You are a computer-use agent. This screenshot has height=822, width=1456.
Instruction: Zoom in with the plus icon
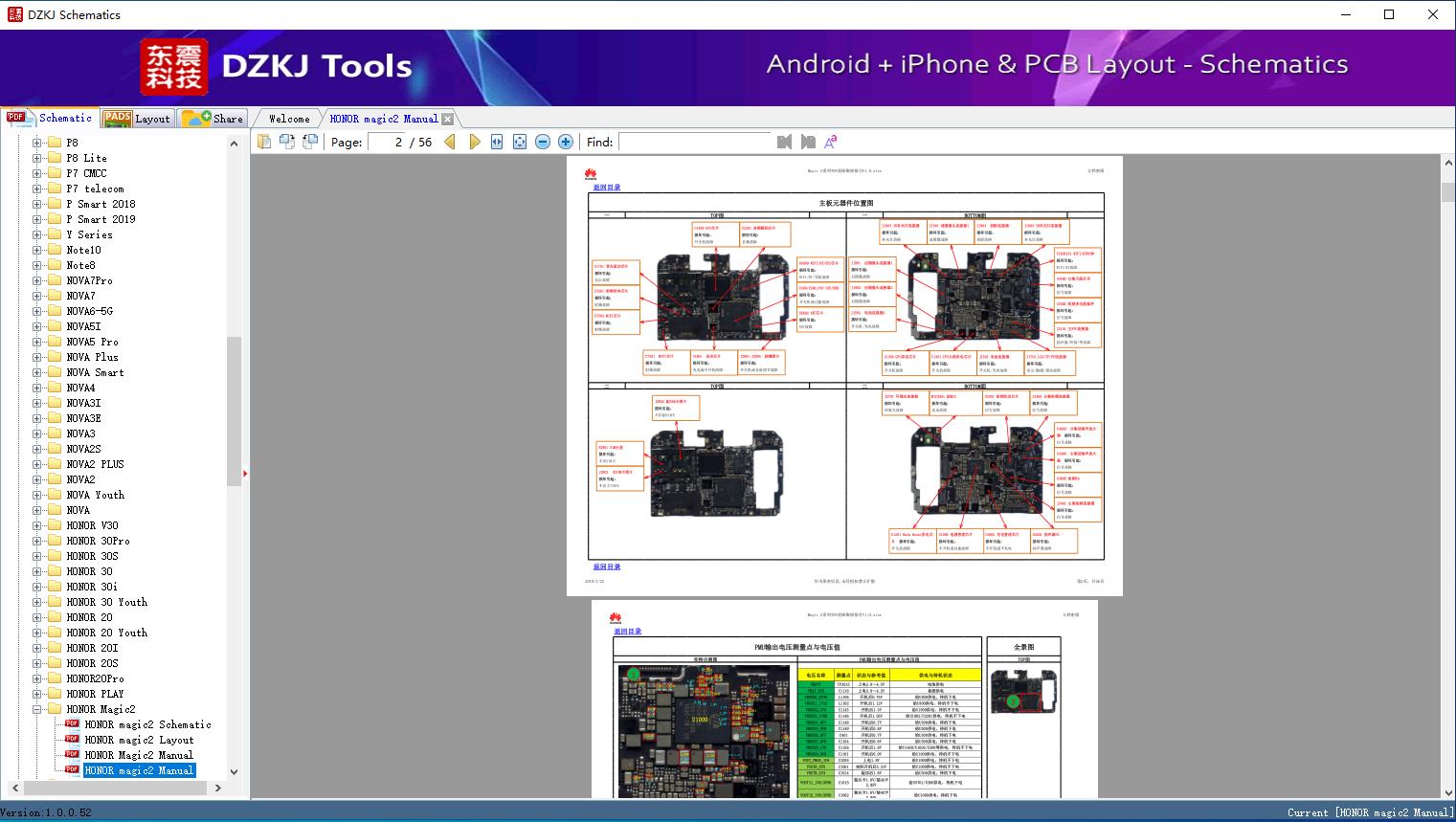[566, 142]
